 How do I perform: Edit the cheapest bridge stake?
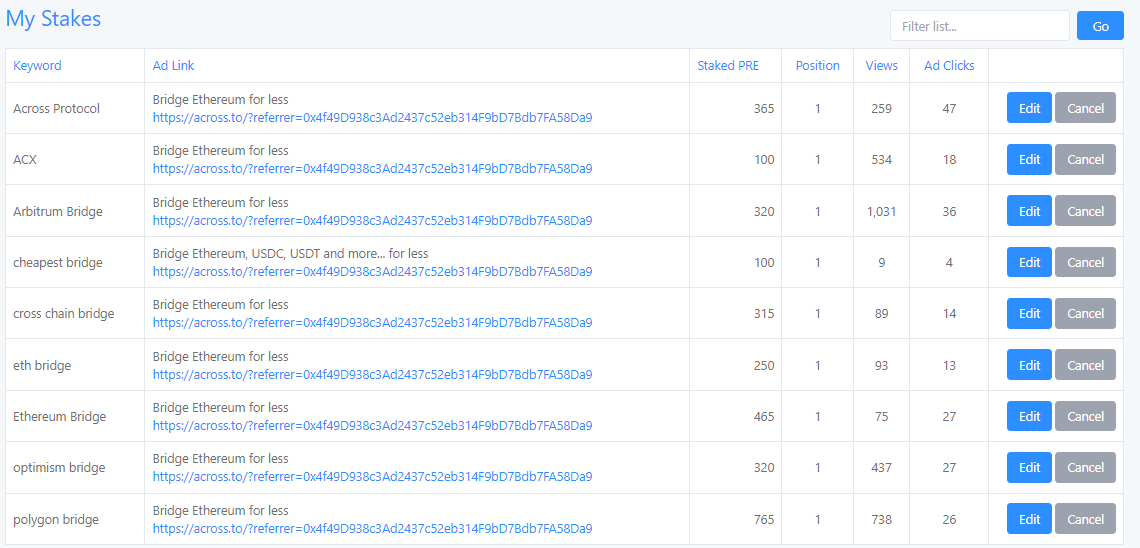(x=1029, y=262)
